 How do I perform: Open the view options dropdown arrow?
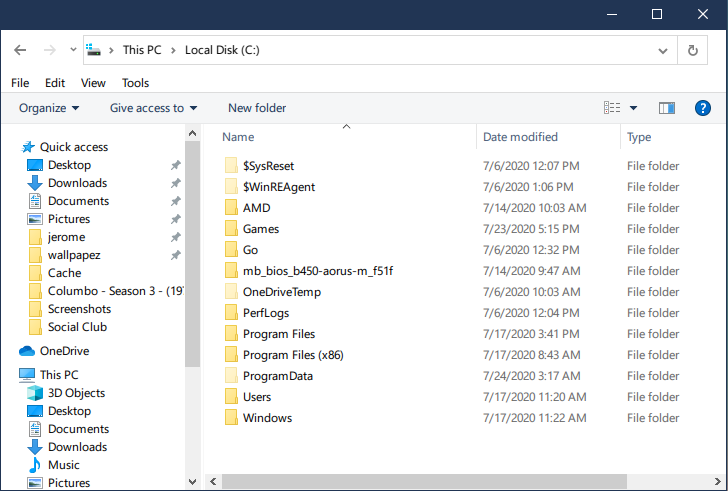tap(633, 108)
